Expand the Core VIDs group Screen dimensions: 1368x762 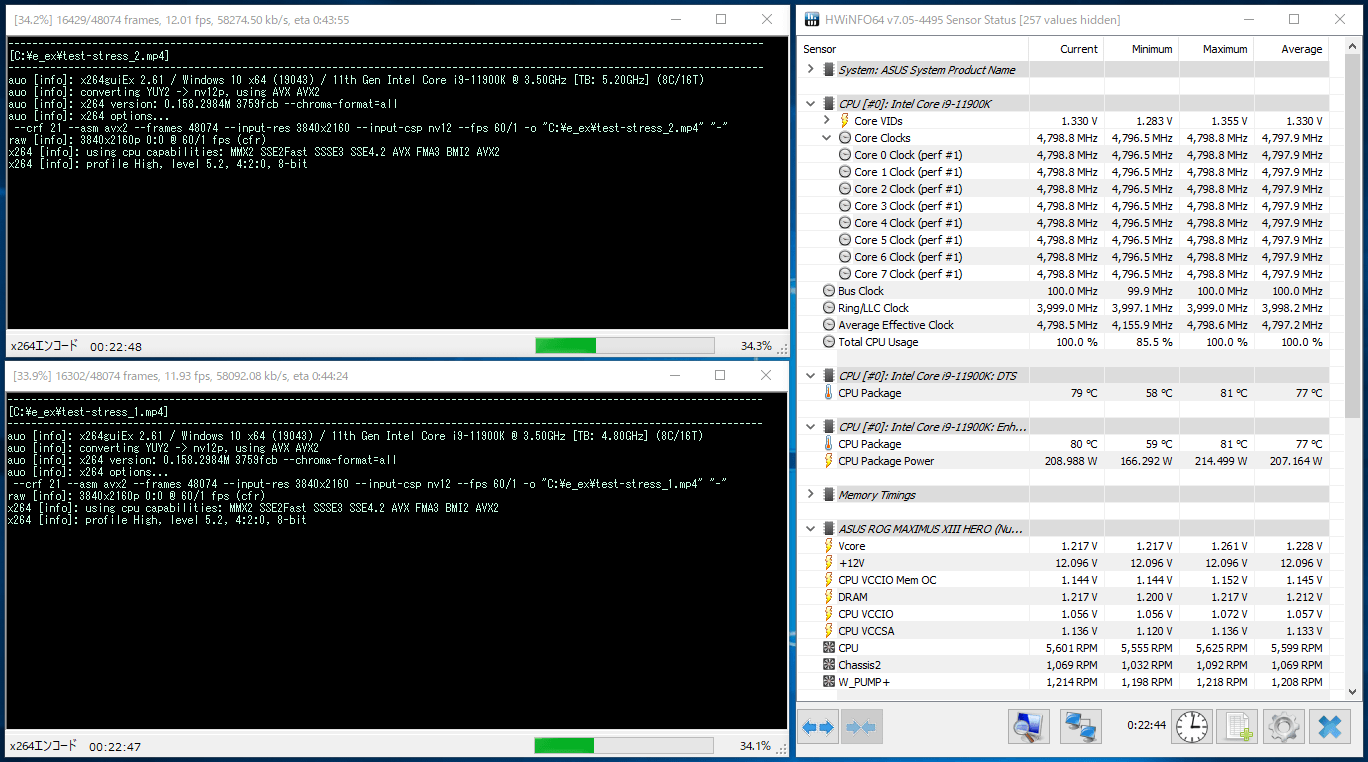[x=827, y=121]
